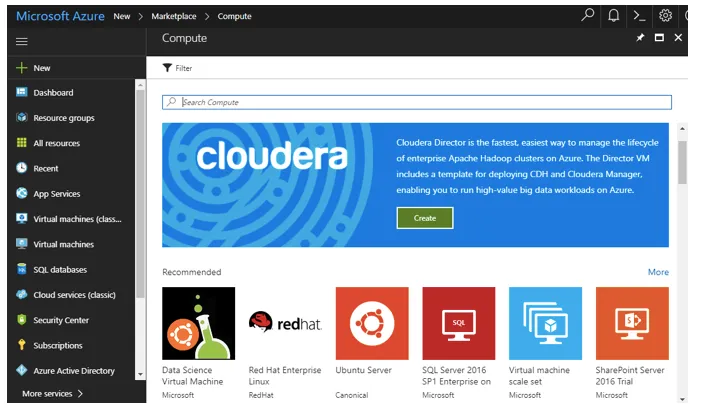The image size is (704, 413).
Task: Click the Filter funnel icon
Action: 167,68
